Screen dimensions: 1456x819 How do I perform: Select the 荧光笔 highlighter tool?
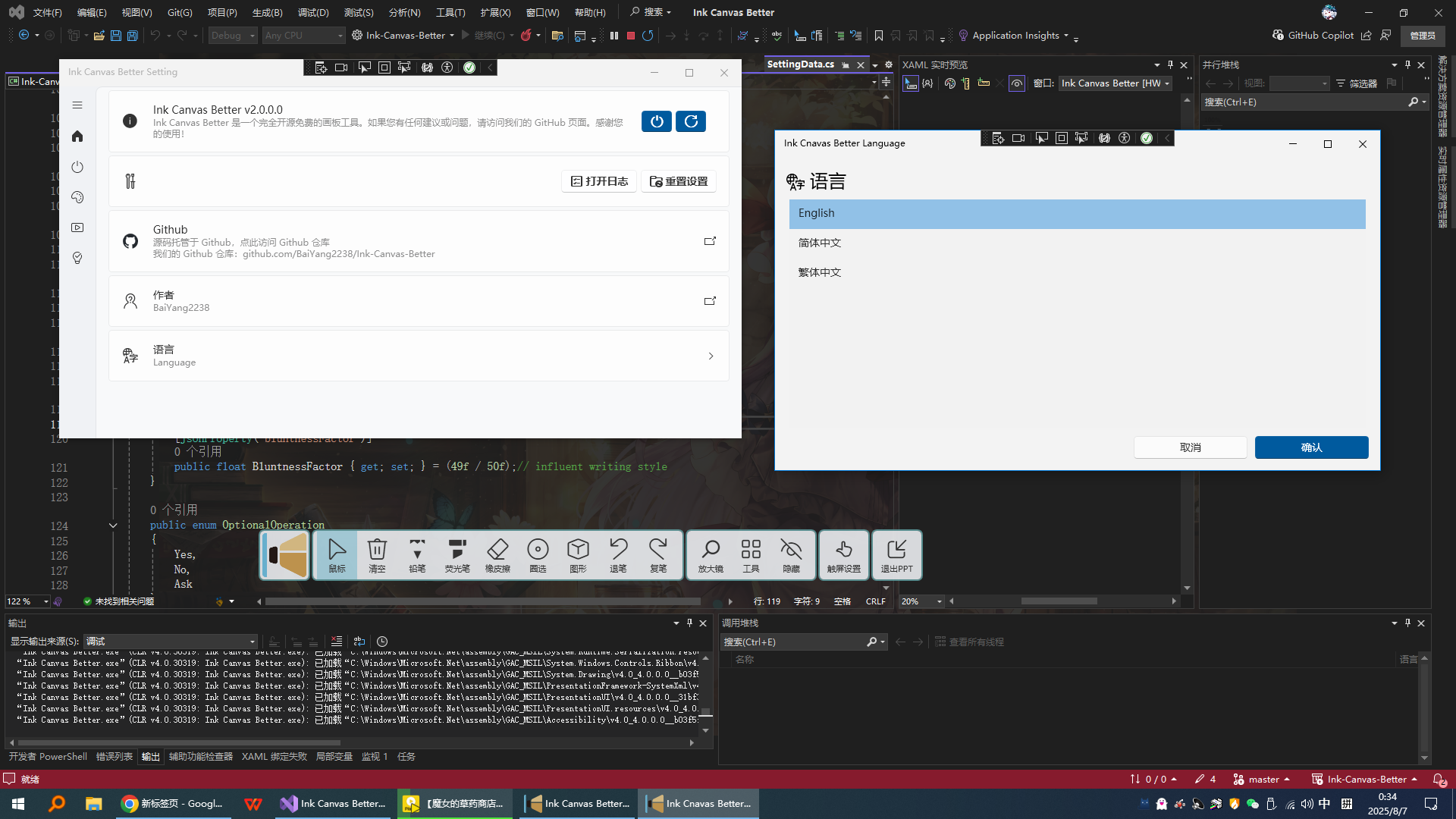pos(457,555)
